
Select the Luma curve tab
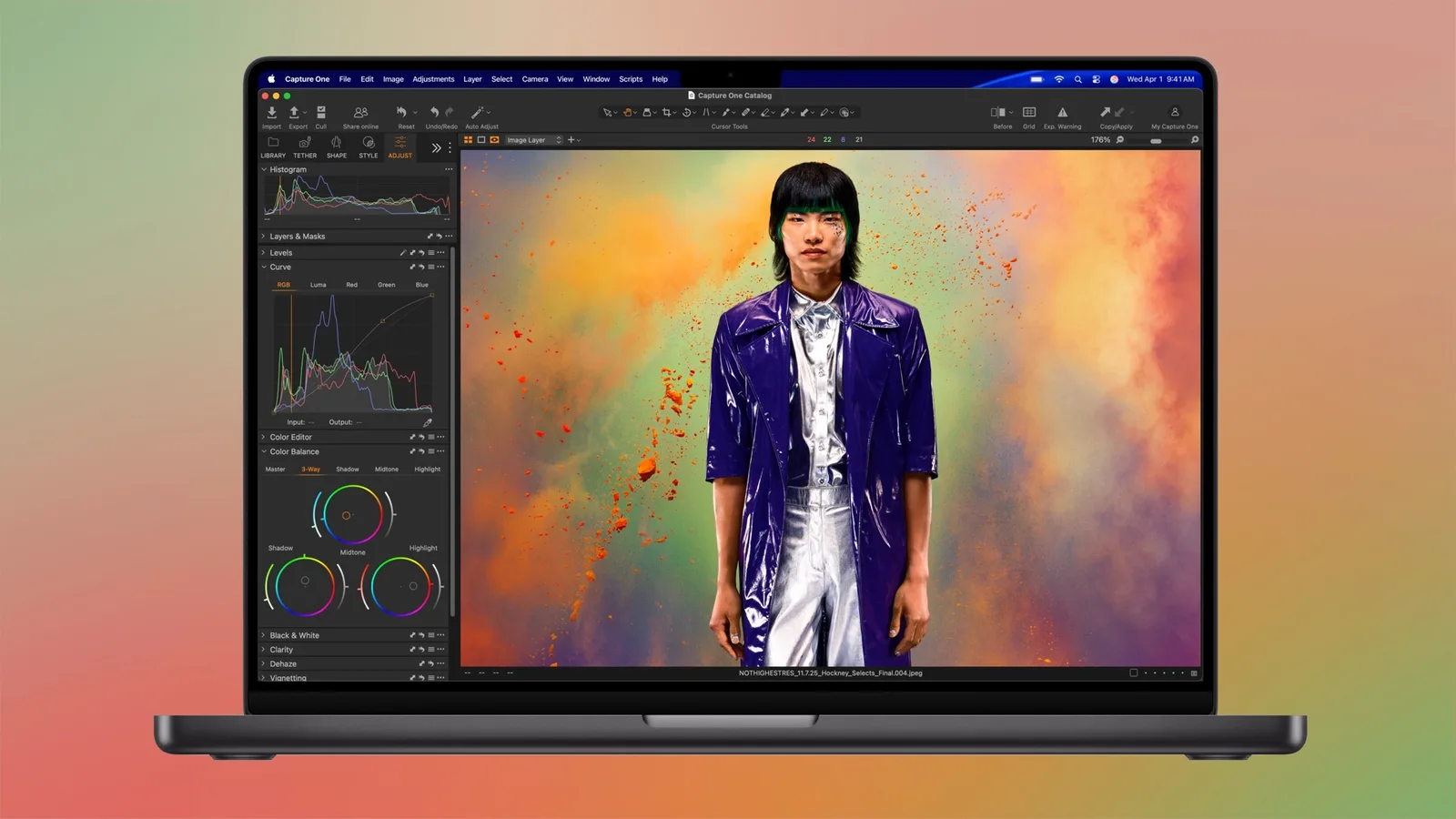tap(318, 285)
